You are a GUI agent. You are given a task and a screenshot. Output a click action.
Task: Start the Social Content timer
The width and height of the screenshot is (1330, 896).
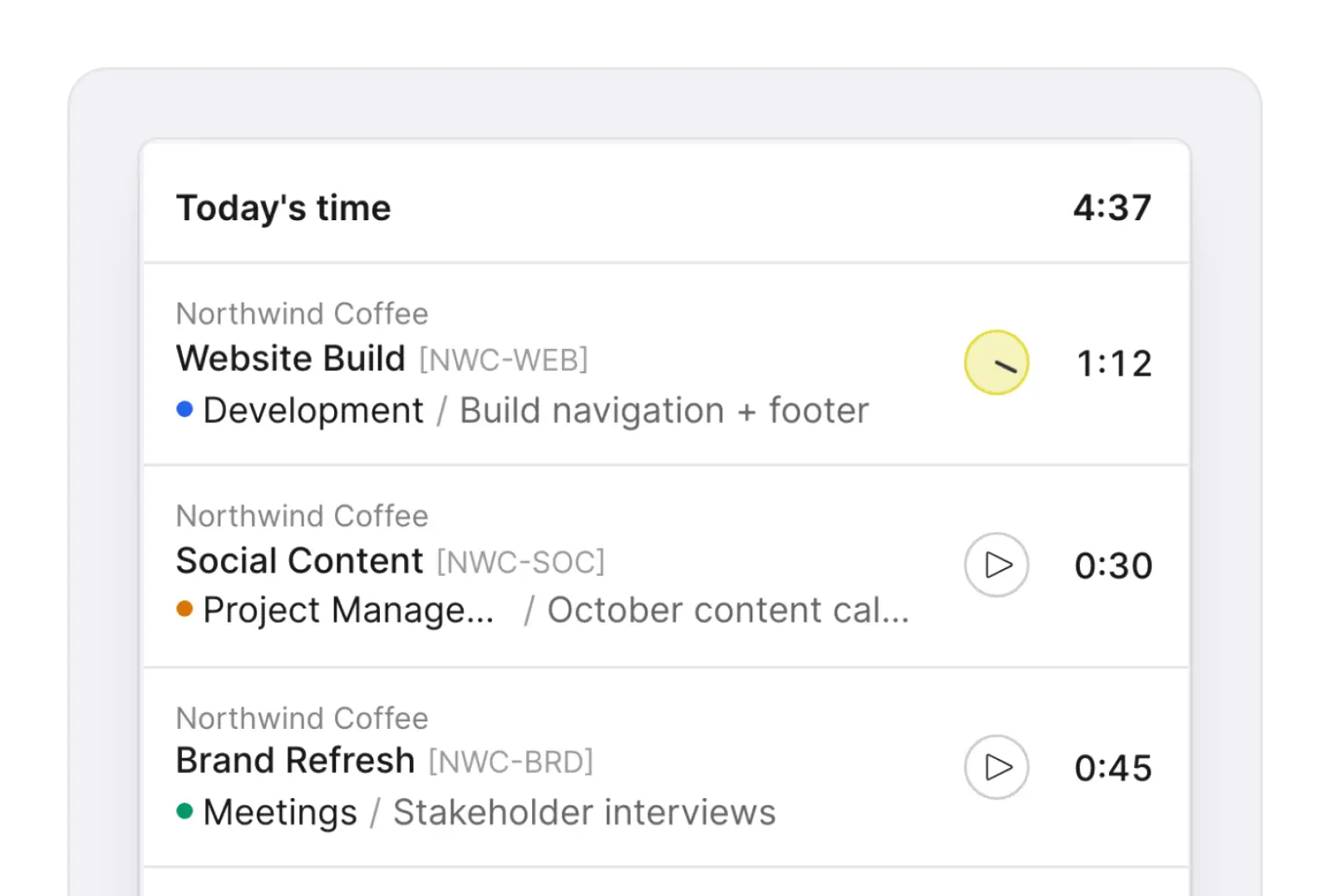point(996,565)
